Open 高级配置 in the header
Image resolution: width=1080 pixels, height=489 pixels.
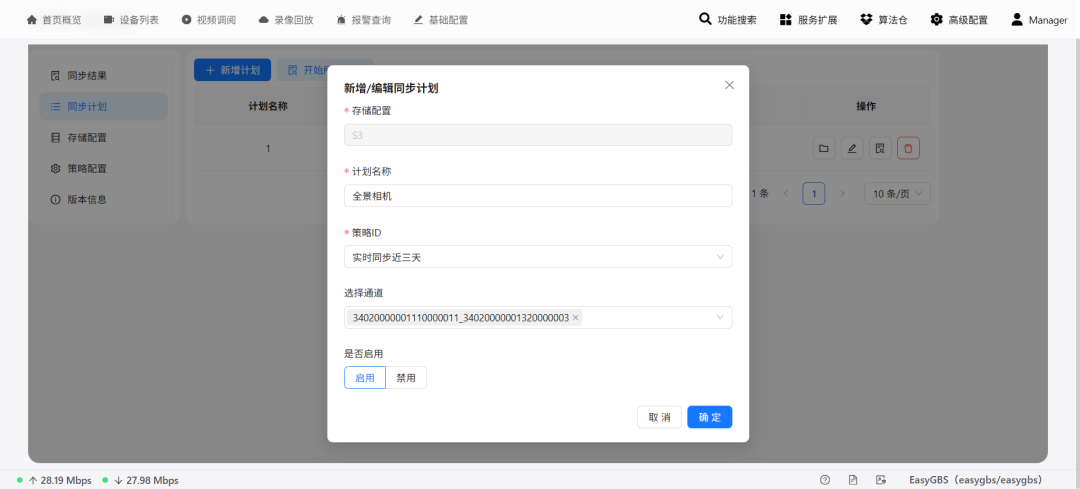(968, 20)
